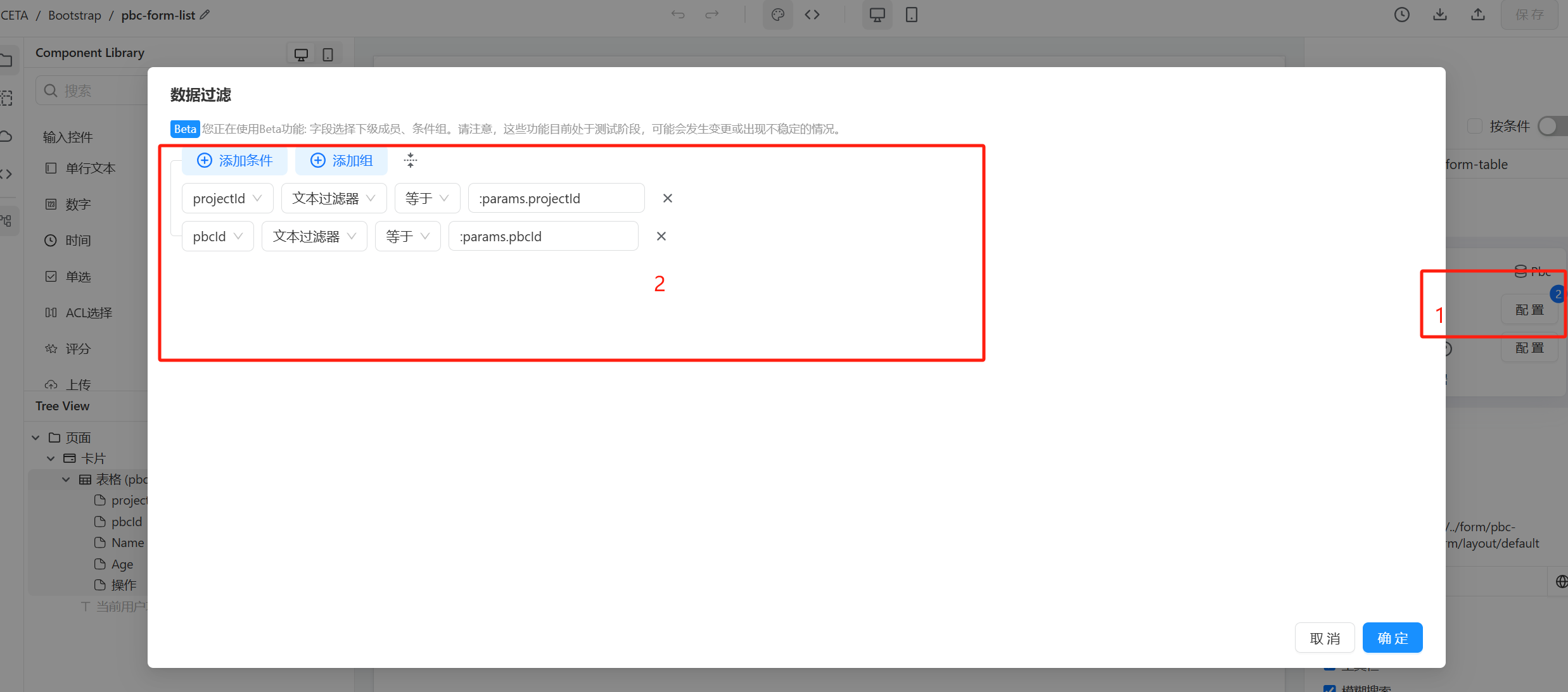1568x692 pixels.
Task: Collapse the 页面 tree node
Action: click(36, 437)
